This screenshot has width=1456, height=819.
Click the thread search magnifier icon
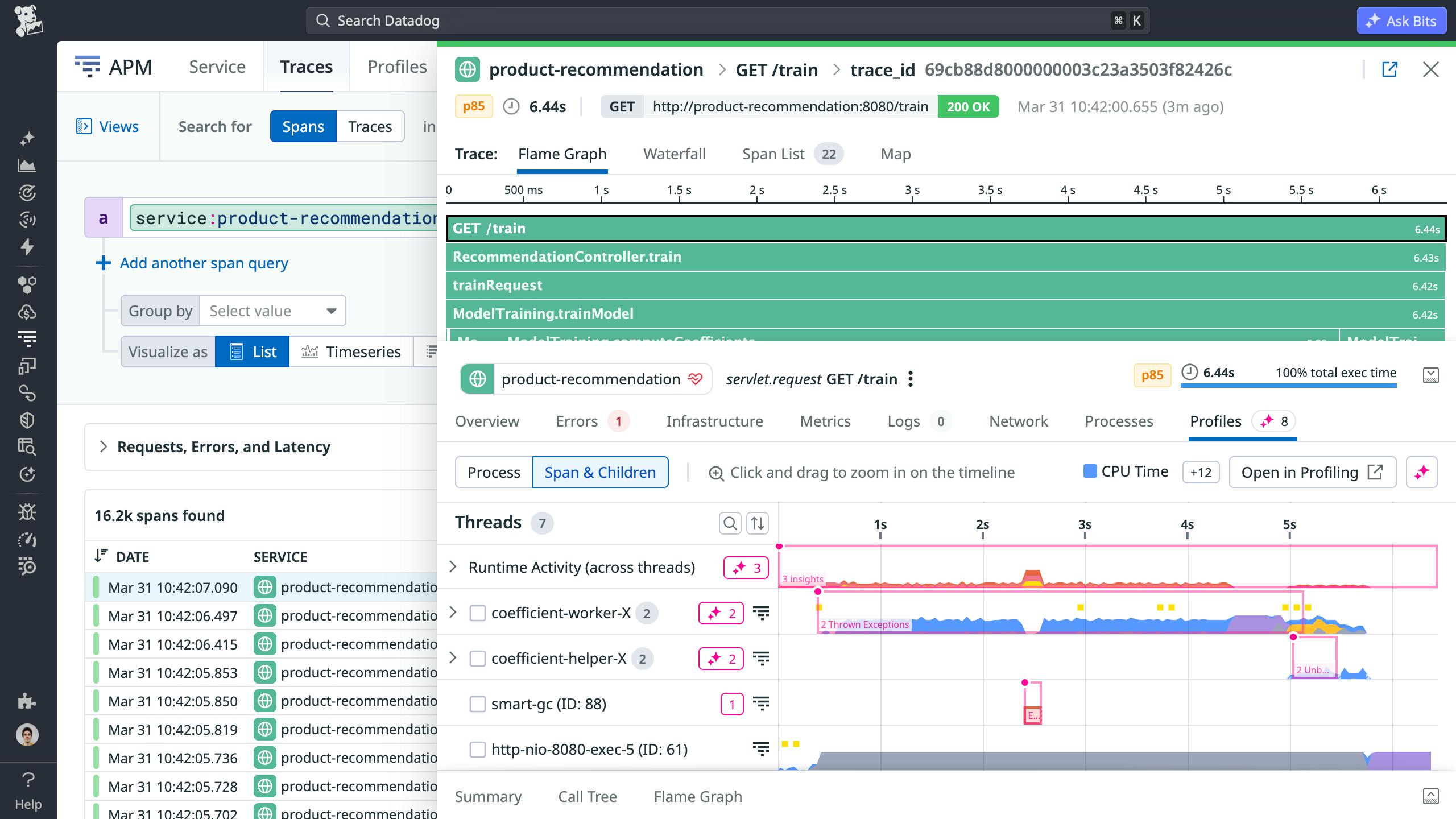(730, 523)
